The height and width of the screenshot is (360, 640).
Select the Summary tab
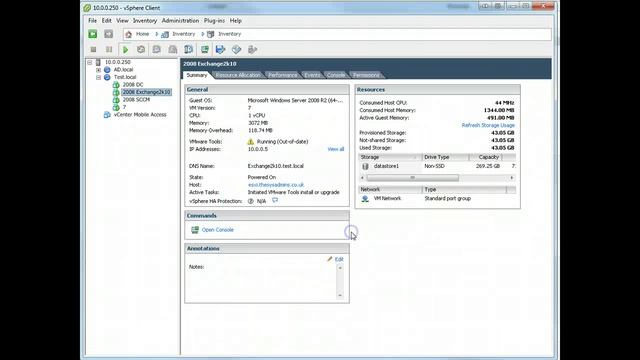point(197,75)
